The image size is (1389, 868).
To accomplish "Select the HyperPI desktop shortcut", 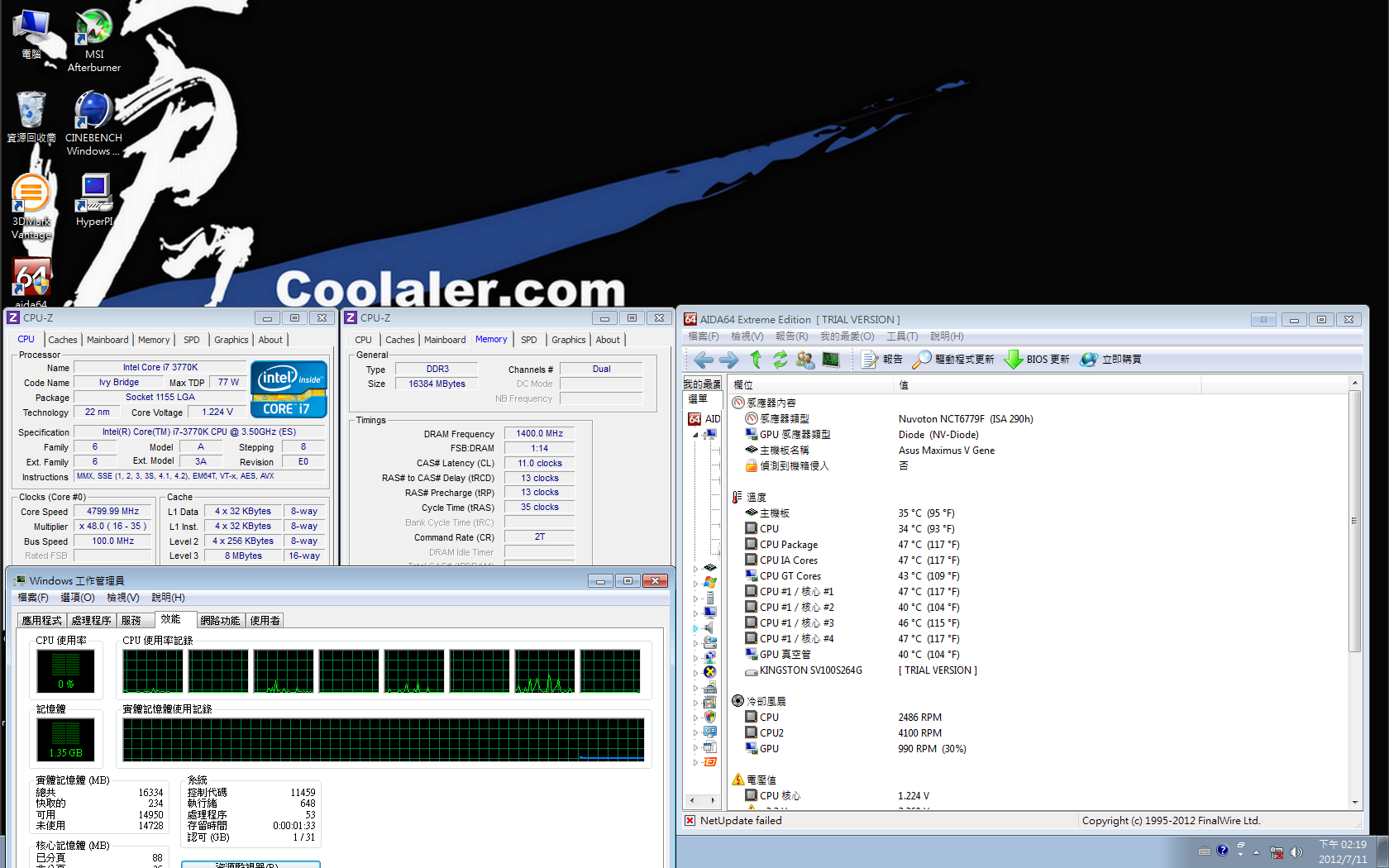I will [x=94, y=200].
